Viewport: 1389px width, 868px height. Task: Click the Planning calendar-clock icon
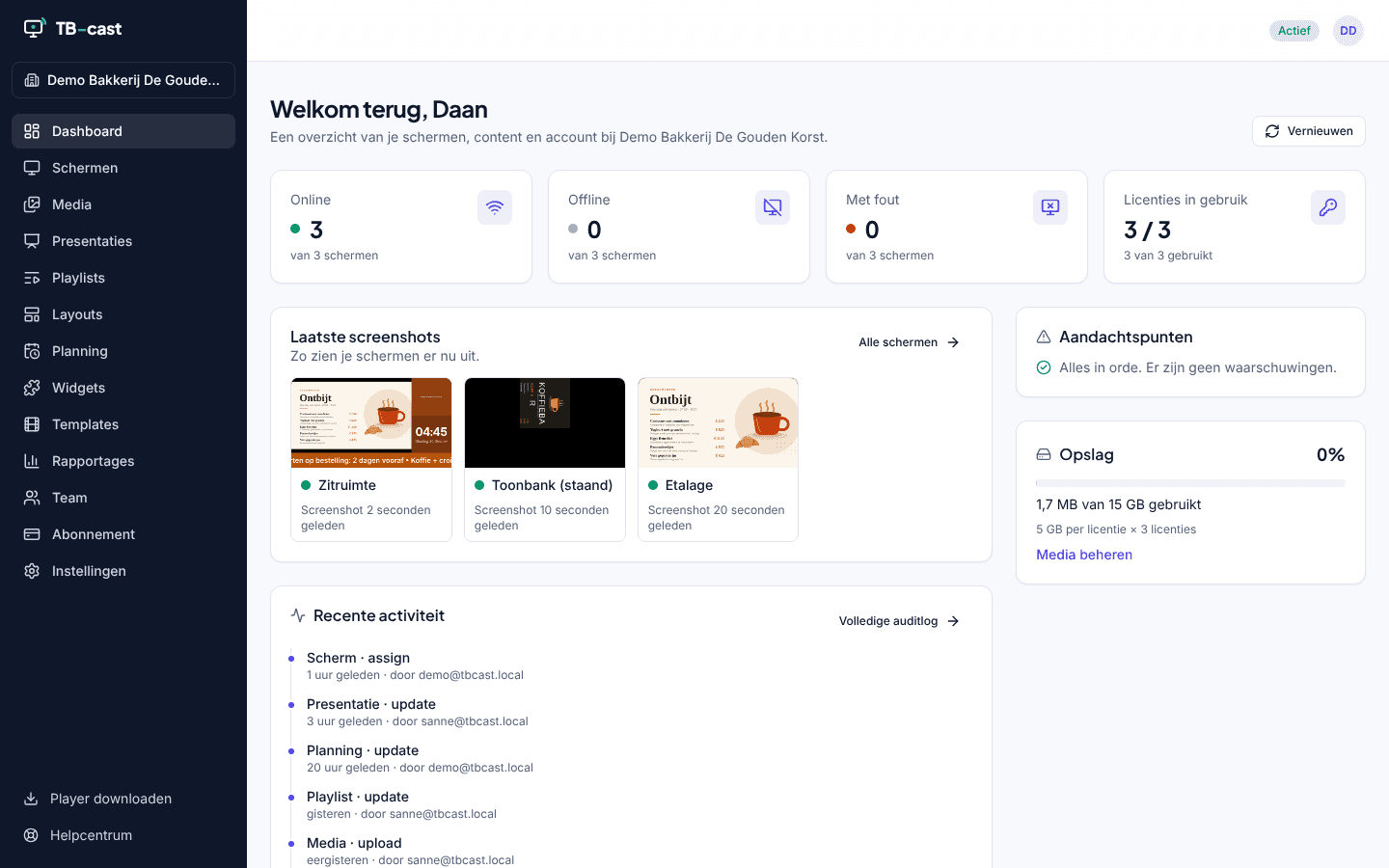pyautogui.click(x=32, y=351)
